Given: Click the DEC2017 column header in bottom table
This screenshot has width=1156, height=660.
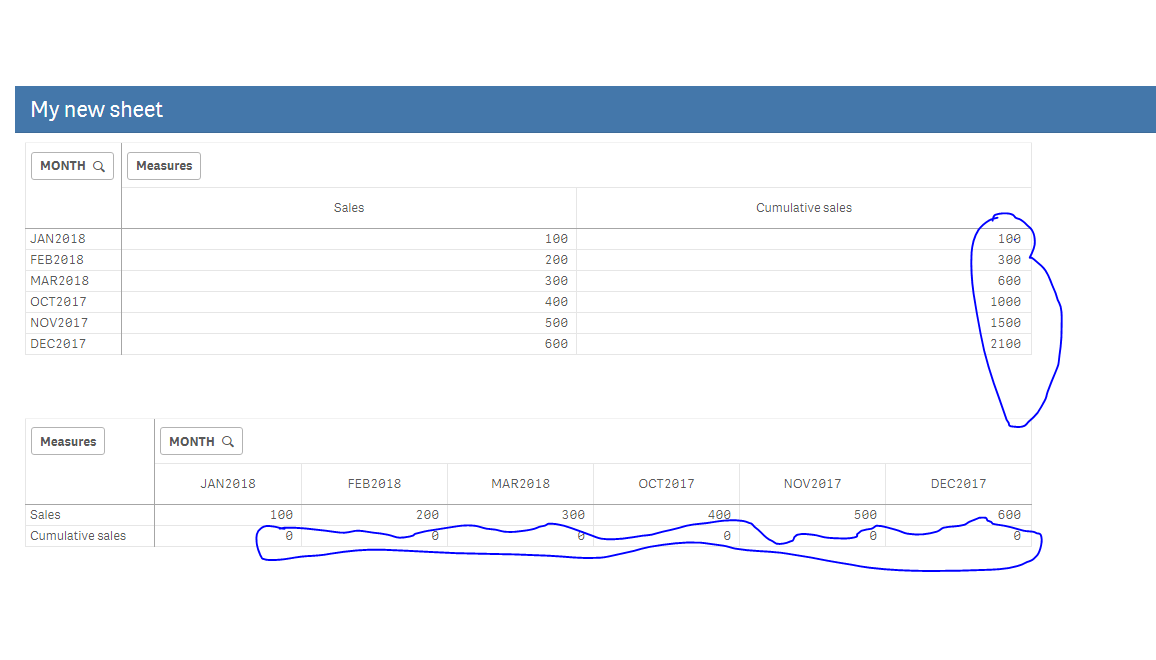Looking at the screenshot, I should [958, 484].
